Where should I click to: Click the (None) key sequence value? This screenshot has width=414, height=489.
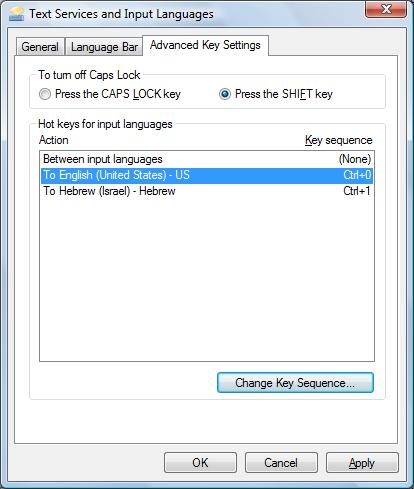[x=355, y=159]
